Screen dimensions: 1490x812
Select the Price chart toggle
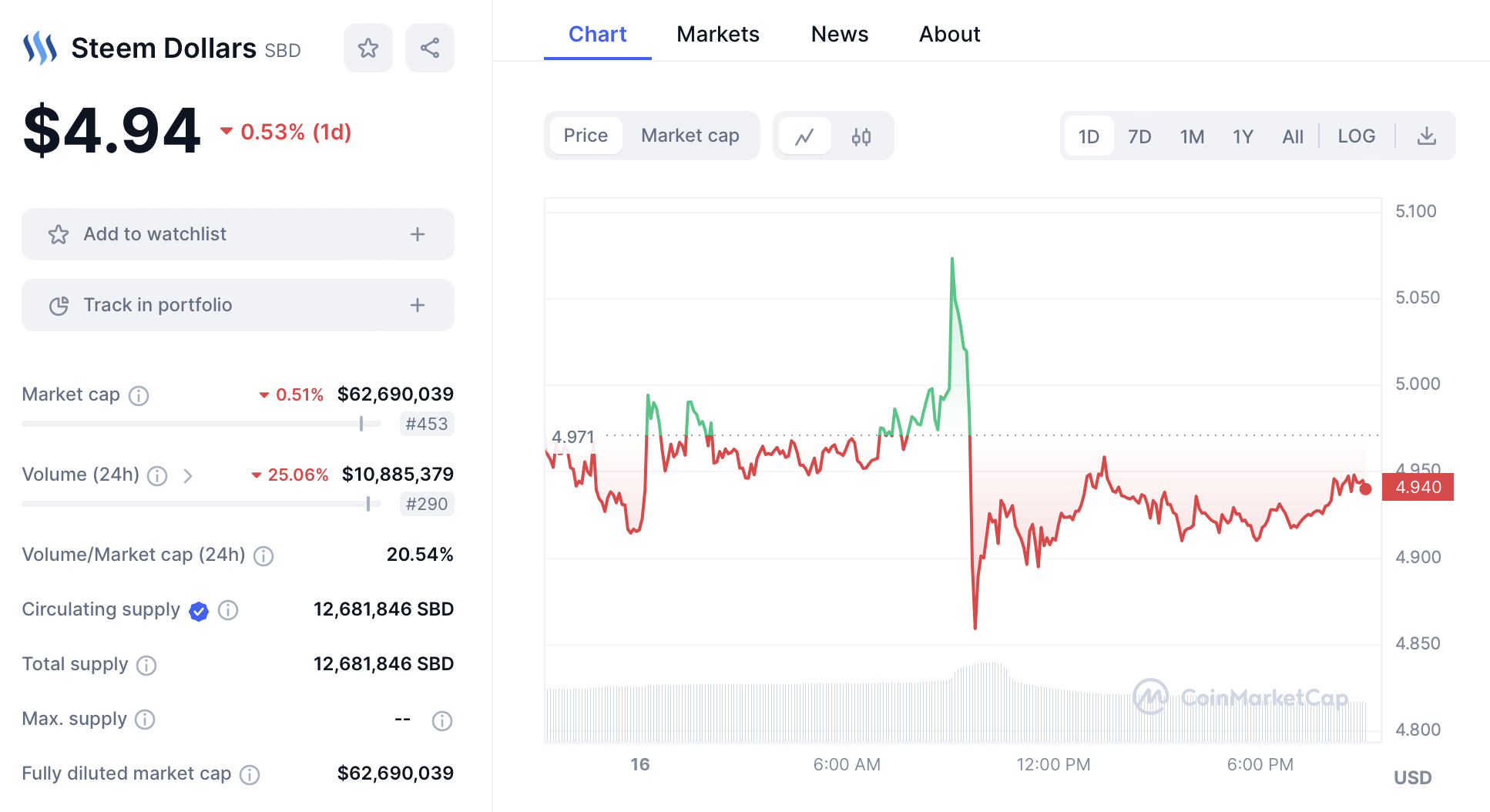coord(586,136)
